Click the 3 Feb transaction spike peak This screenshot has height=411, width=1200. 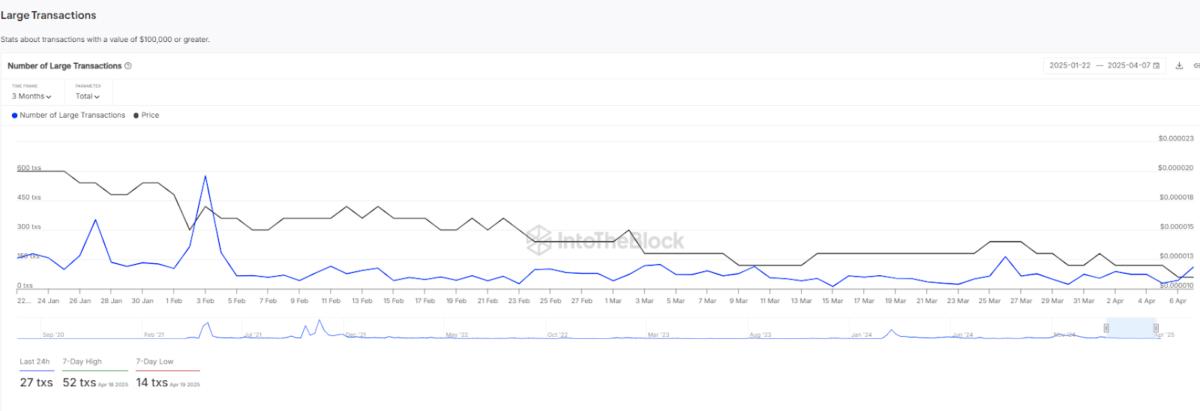coord(205,176)
